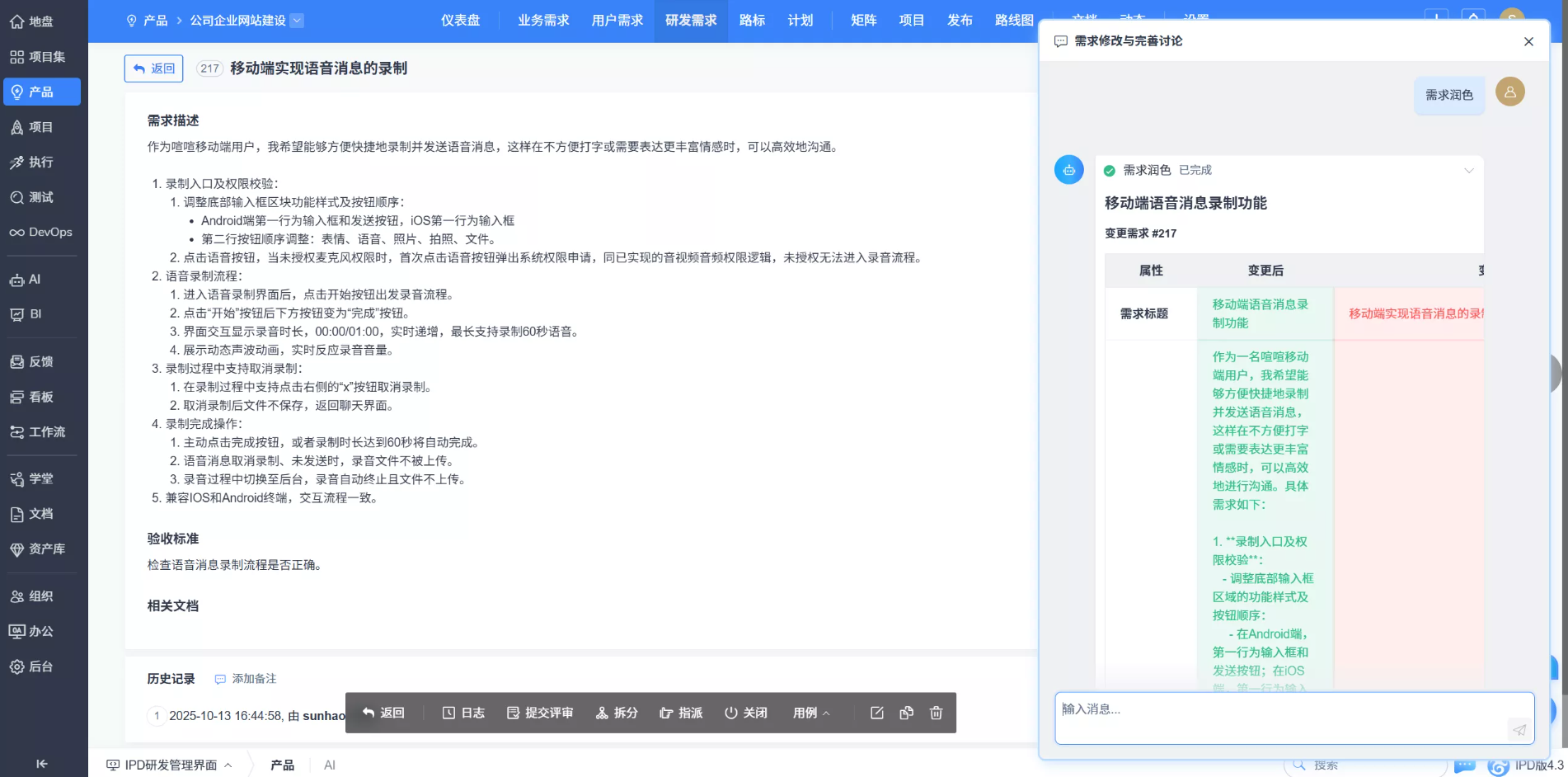Send the chat message using the paper plane icon
Image resolution: width=1568 pixels, height=777 pixels.
tap(1519, 729)
